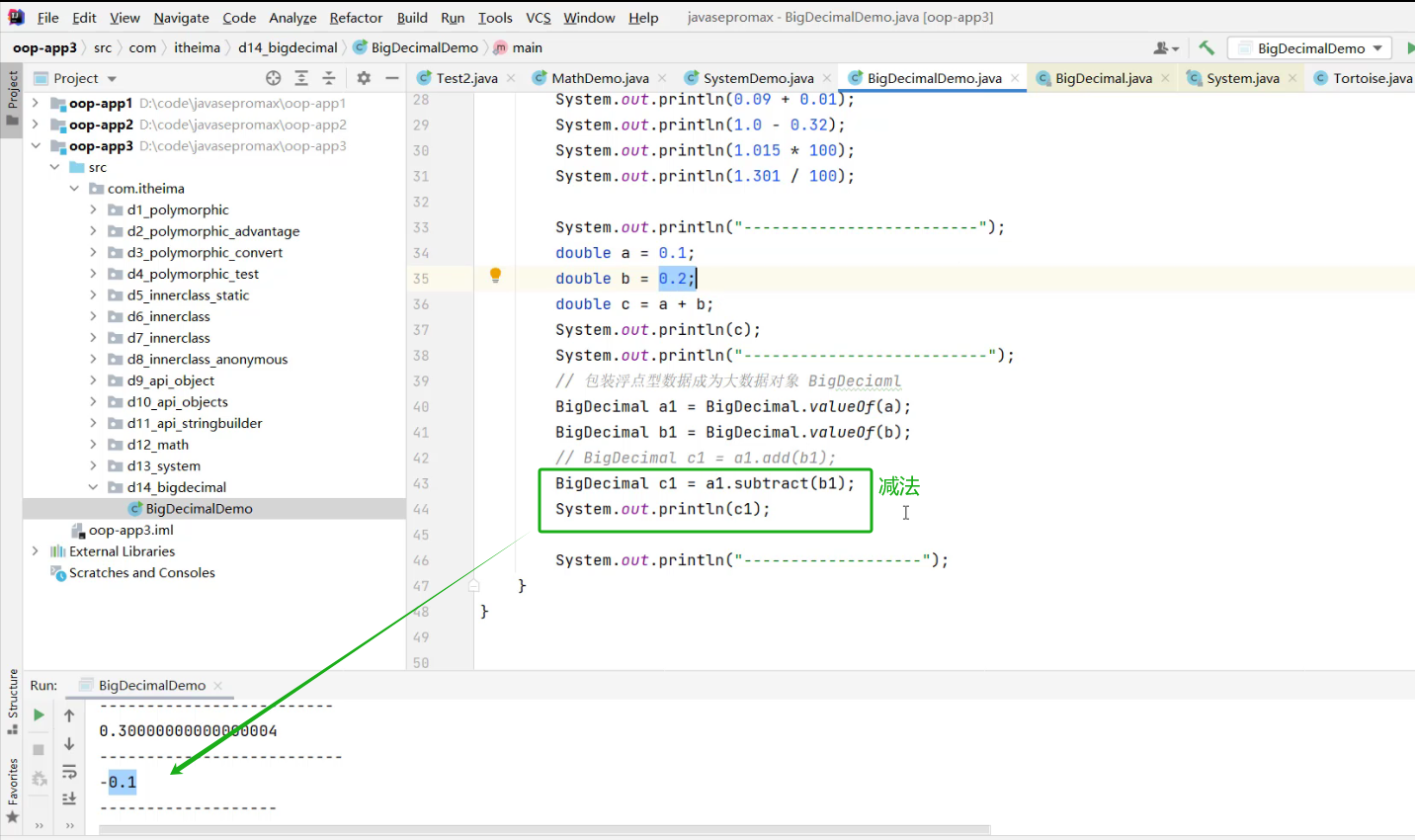
Task: Expand the oop-app1 module
Action: point(36,103)
